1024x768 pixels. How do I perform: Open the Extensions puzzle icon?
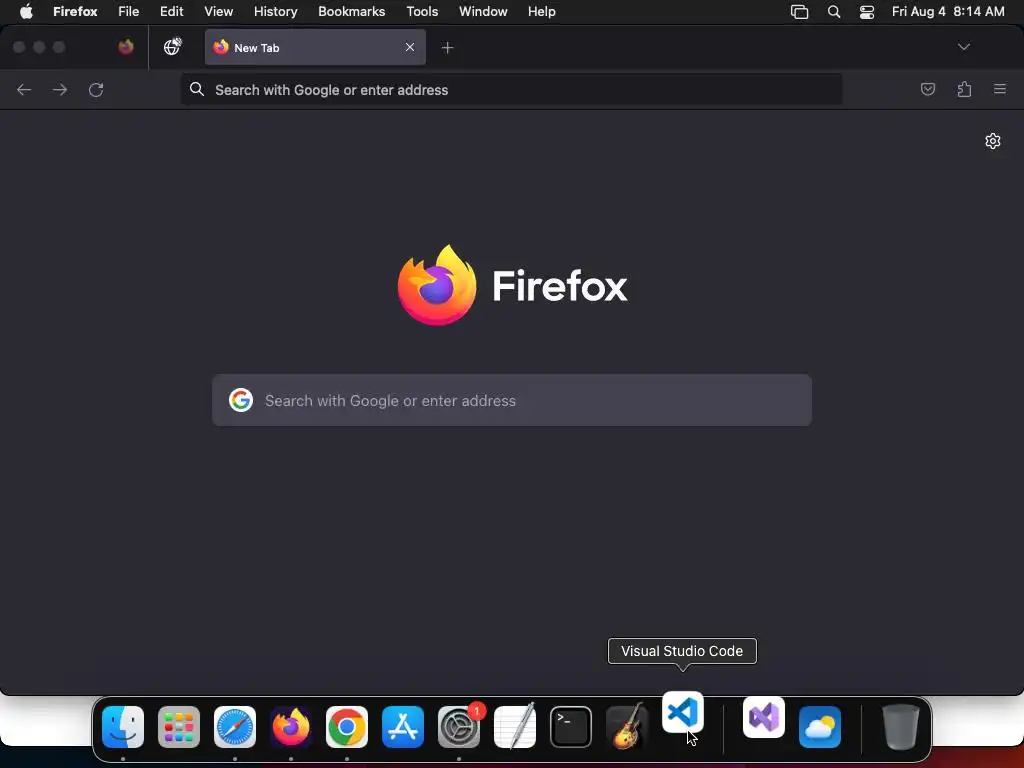964,89
